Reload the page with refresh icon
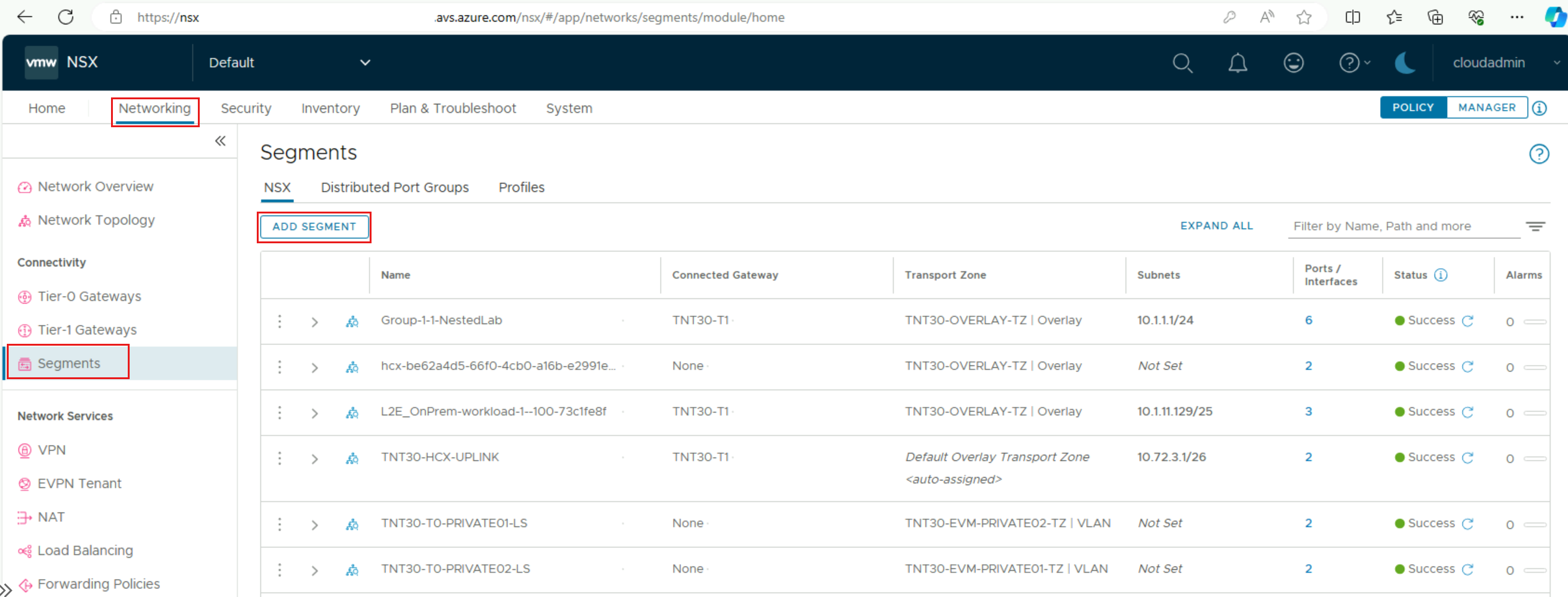 click(x=66, y=17)
